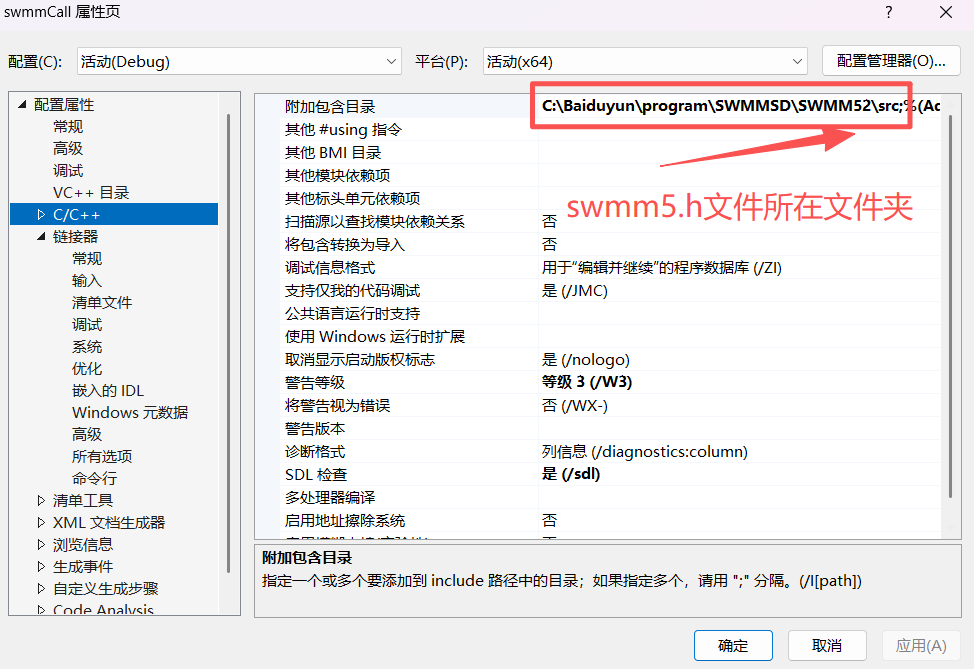Screen dimensions: 974x669
Task: Open the 配置(C) dropdown showing 活动(Debug)
Action: point(239,61)
